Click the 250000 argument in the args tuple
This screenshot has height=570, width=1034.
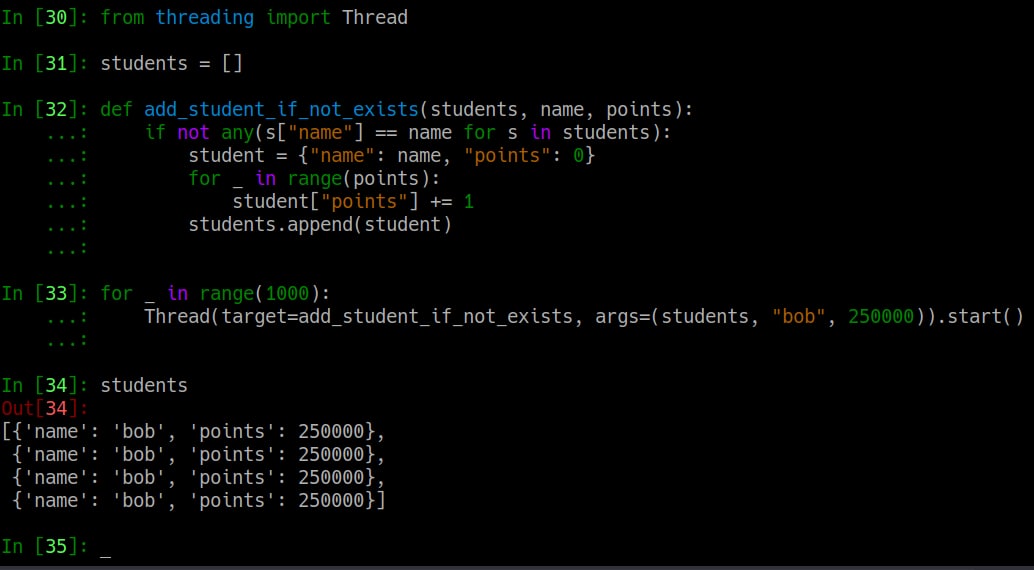point(880,317)
